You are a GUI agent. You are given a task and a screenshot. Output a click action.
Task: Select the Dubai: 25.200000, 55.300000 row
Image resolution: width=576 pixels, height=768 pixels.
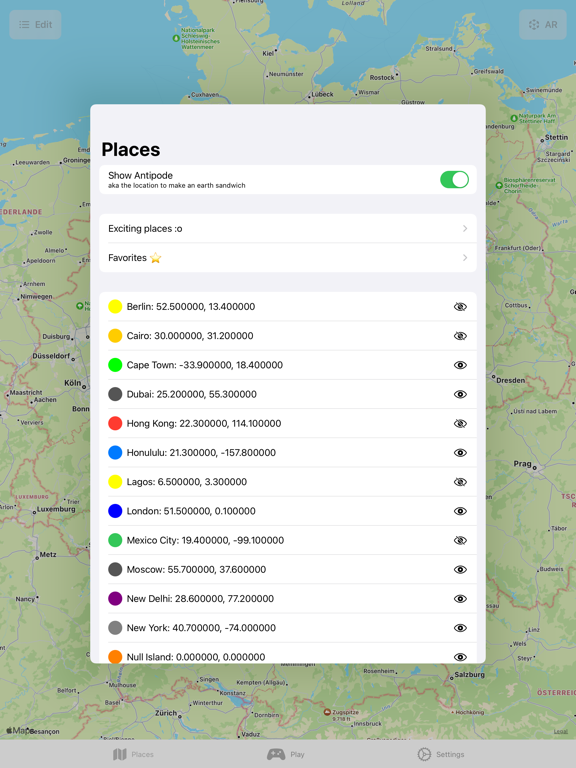coord(288,394)
